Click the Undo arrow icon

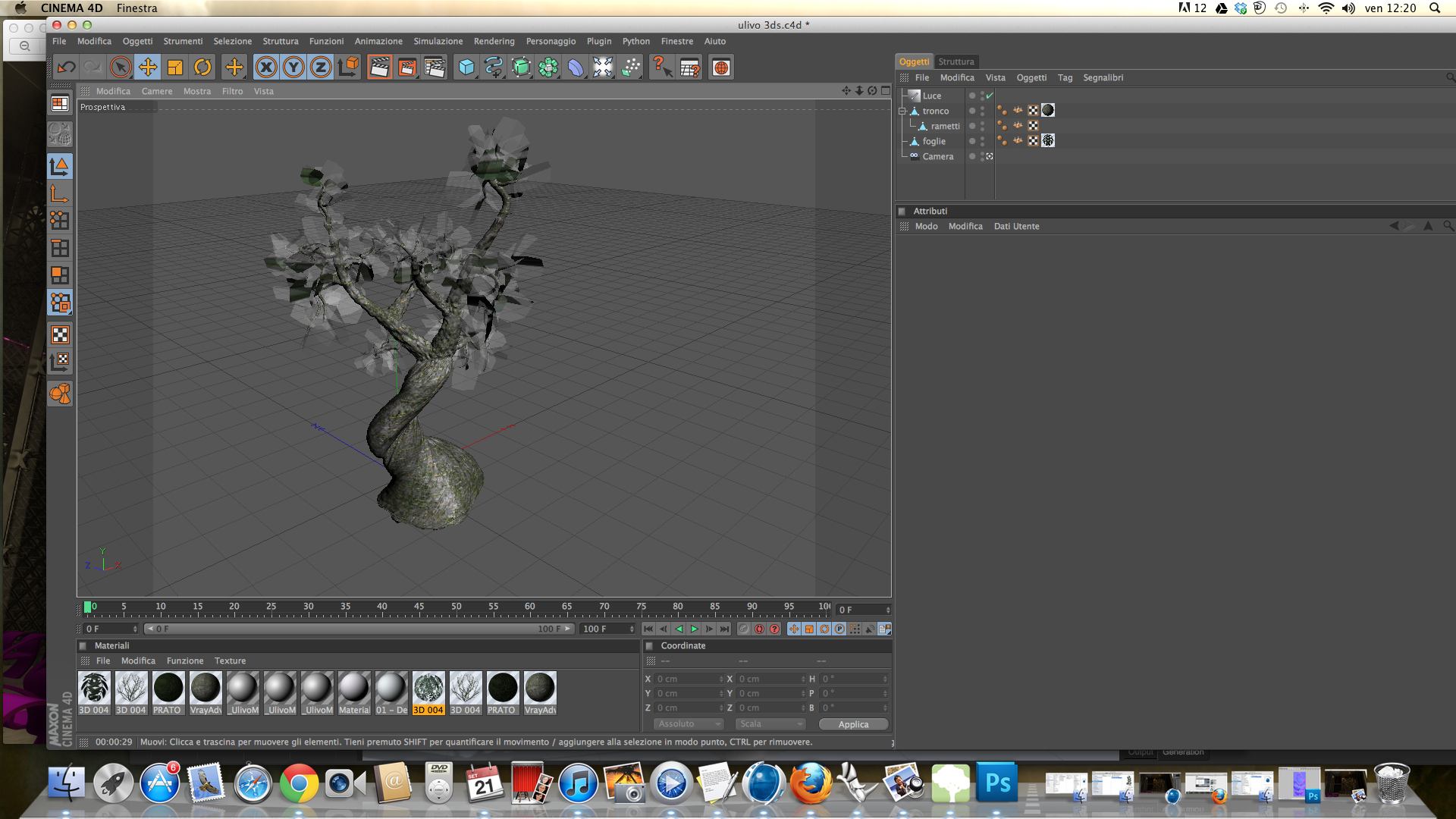tap(66, 67)
